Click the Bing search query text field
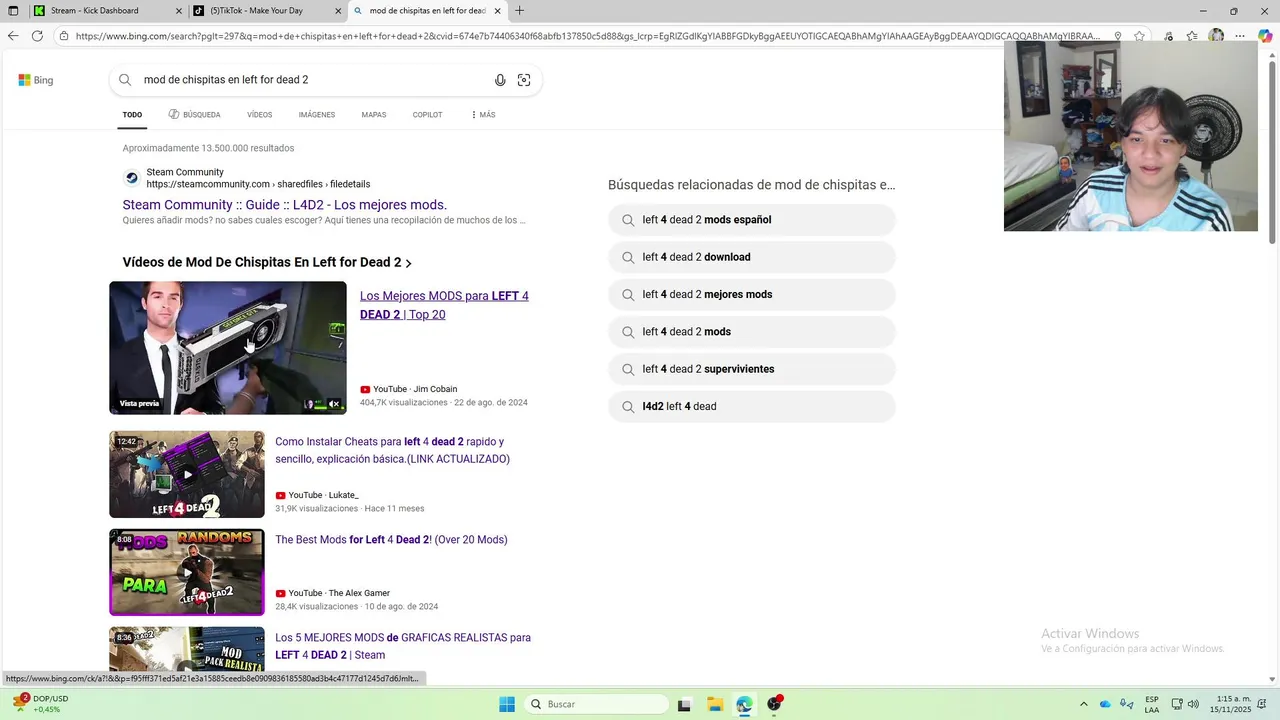 (x=310, y=80)
